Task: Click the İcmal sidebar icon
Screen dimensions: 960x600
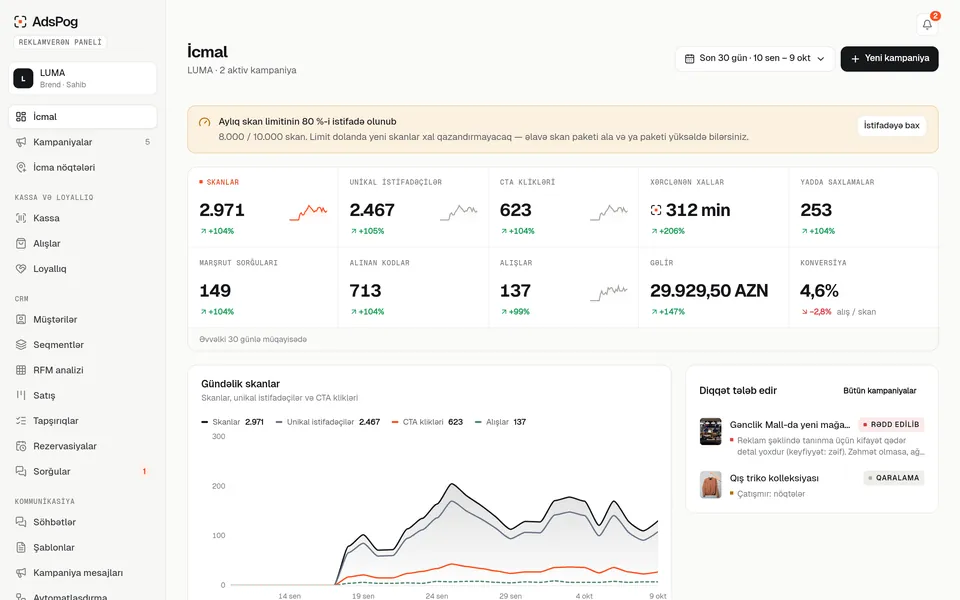Action: (21, 117)
